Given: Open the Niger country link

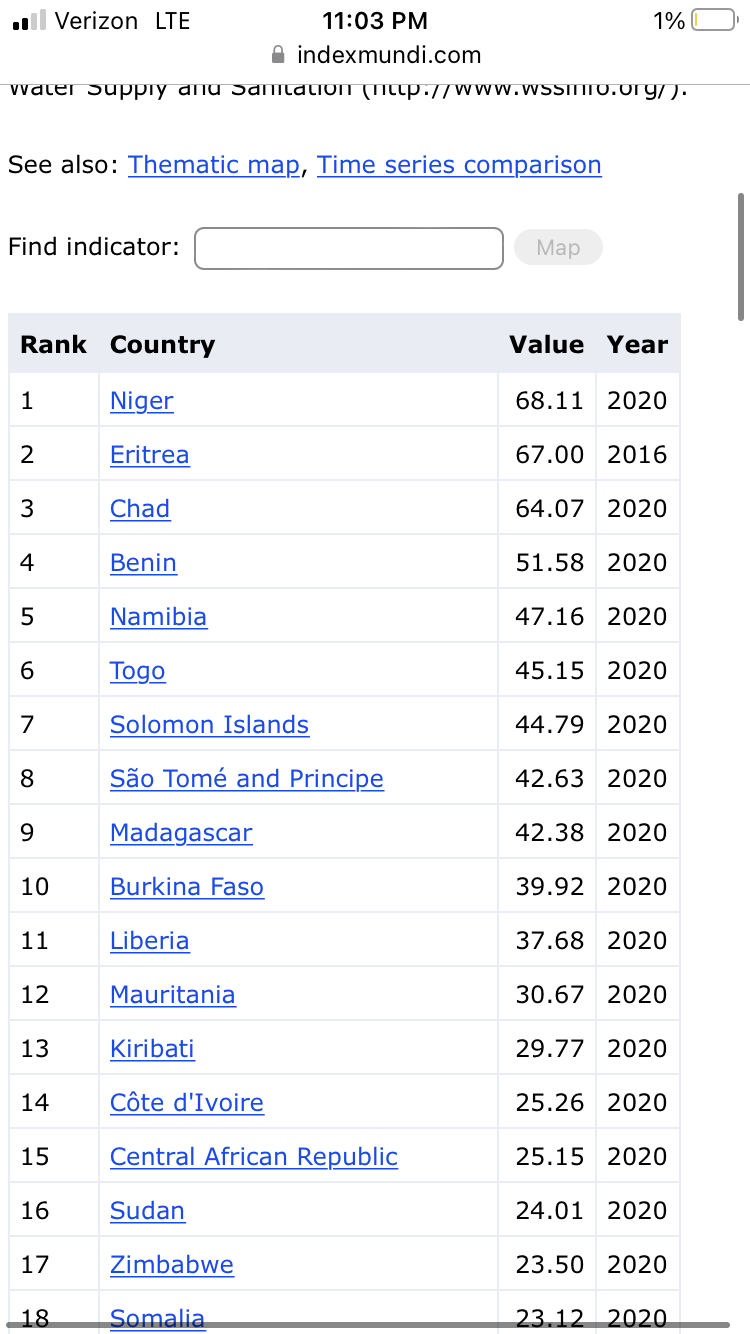Looking at the screenshot, I should [x=142, y=401].
